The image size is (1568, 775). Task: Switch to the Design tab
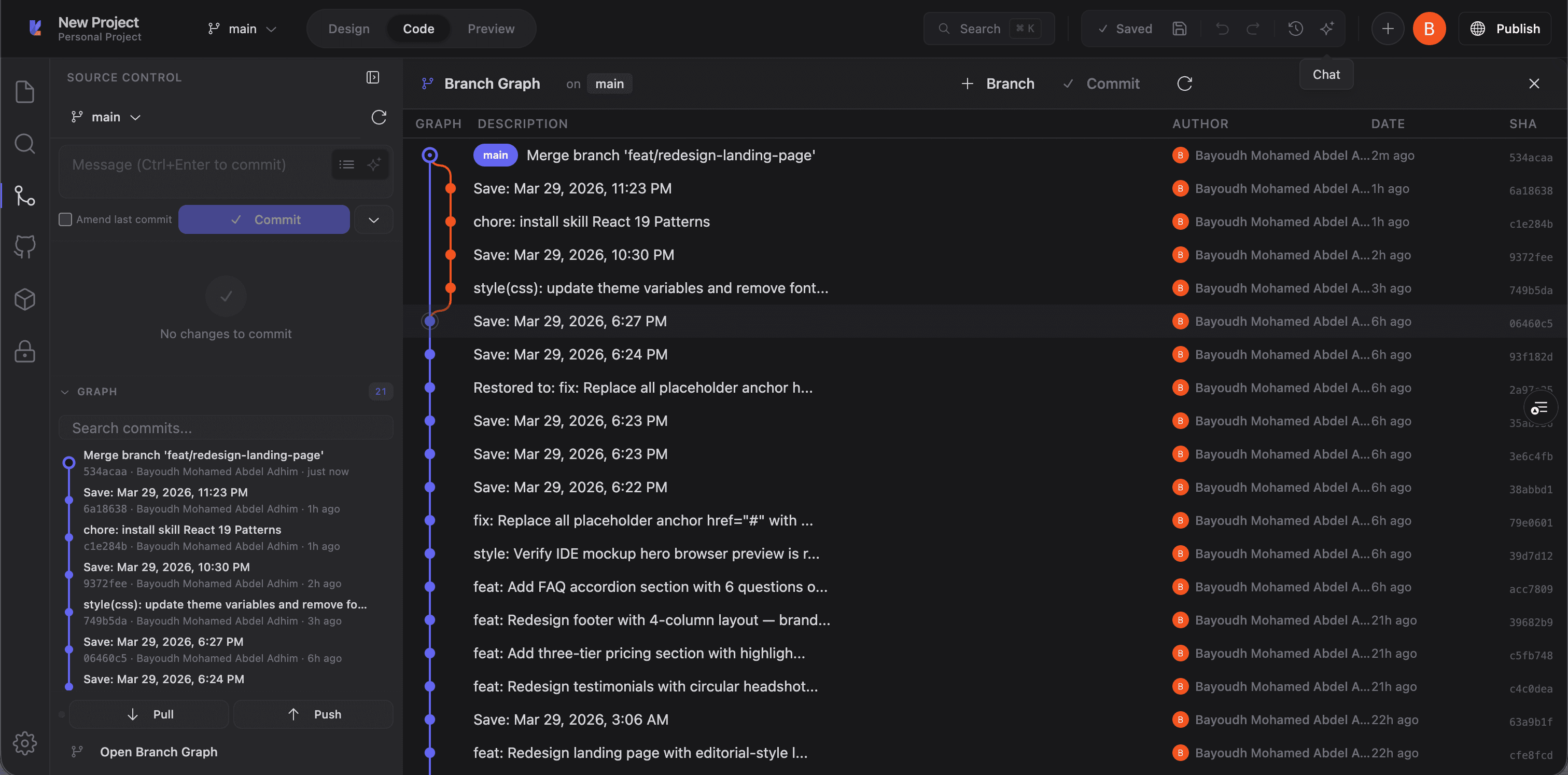point(349,29)
